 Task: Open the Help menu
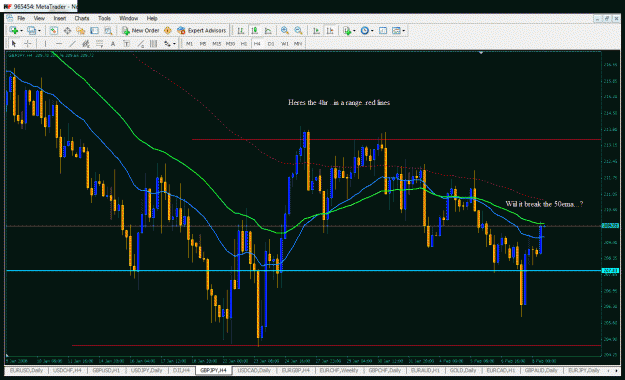[152, 18]
